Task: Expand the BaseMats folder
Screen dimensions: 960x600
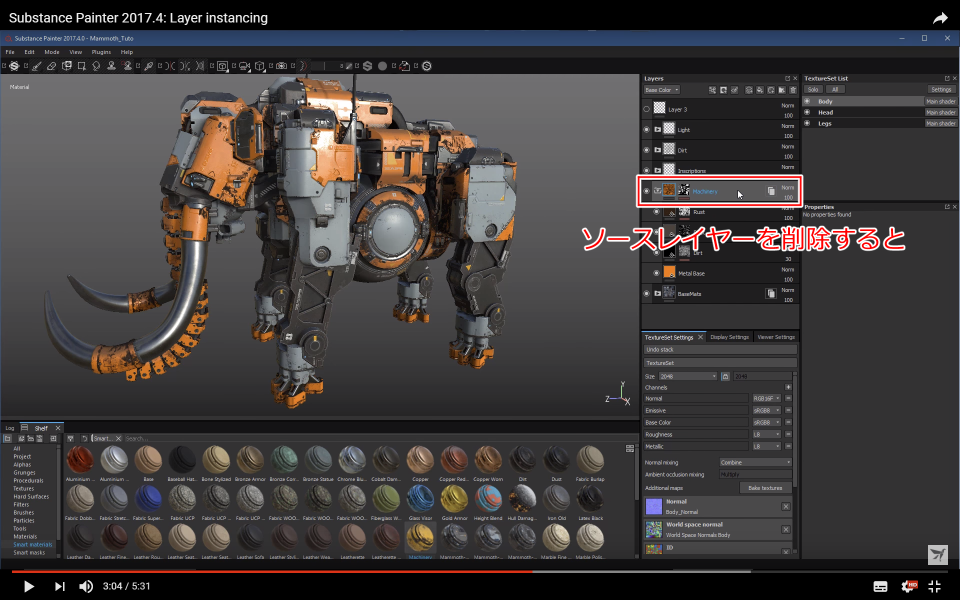Action: (x=658, y=294)
